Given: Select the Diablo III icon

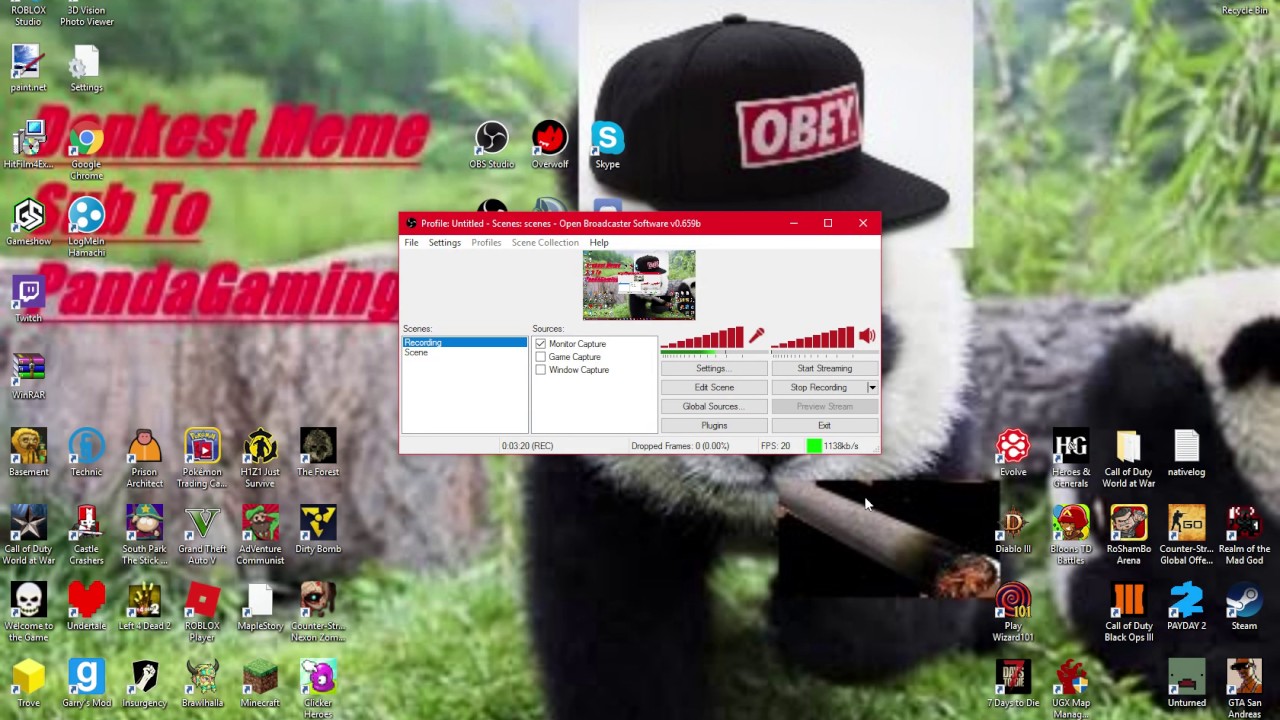Looking at the screenshot, I should pyautogui.click(x=1012, y=530).
